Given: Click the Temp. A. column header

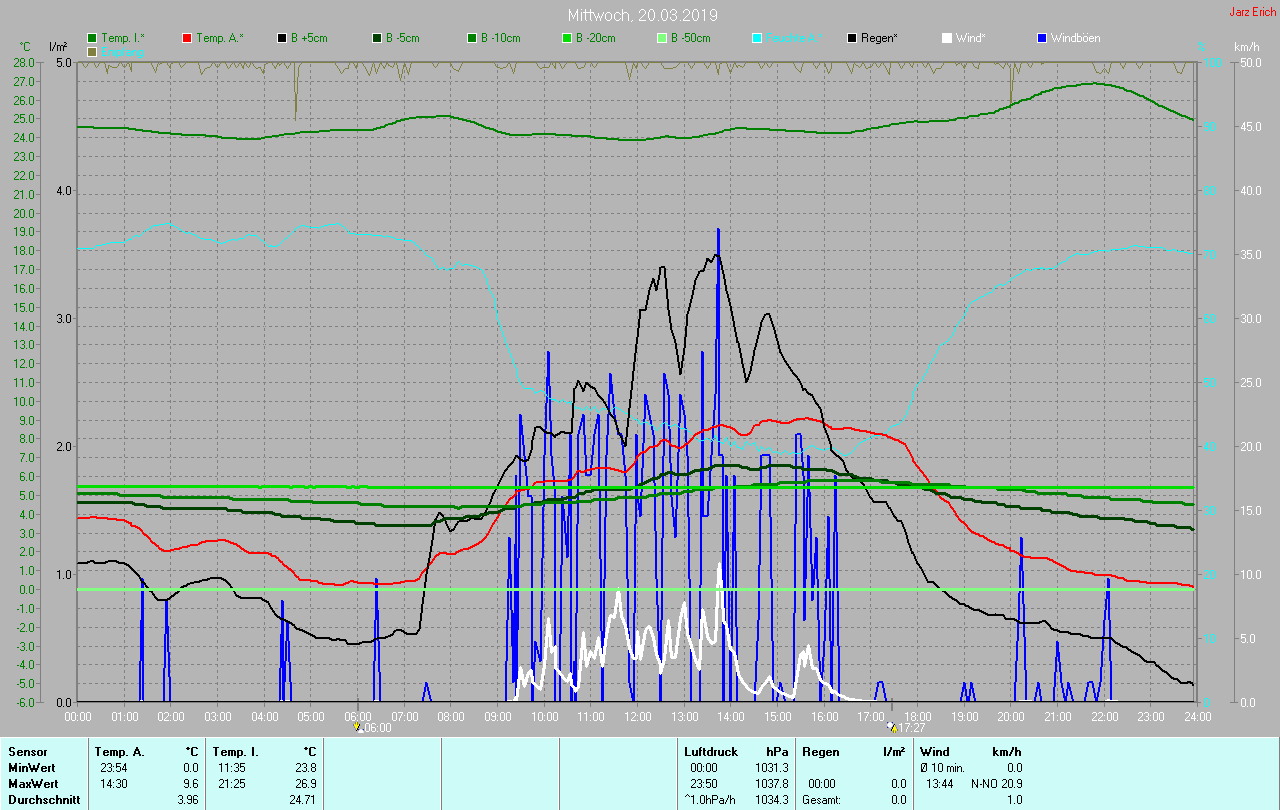Looking at the screenshot, I should (x=119, y=751).
